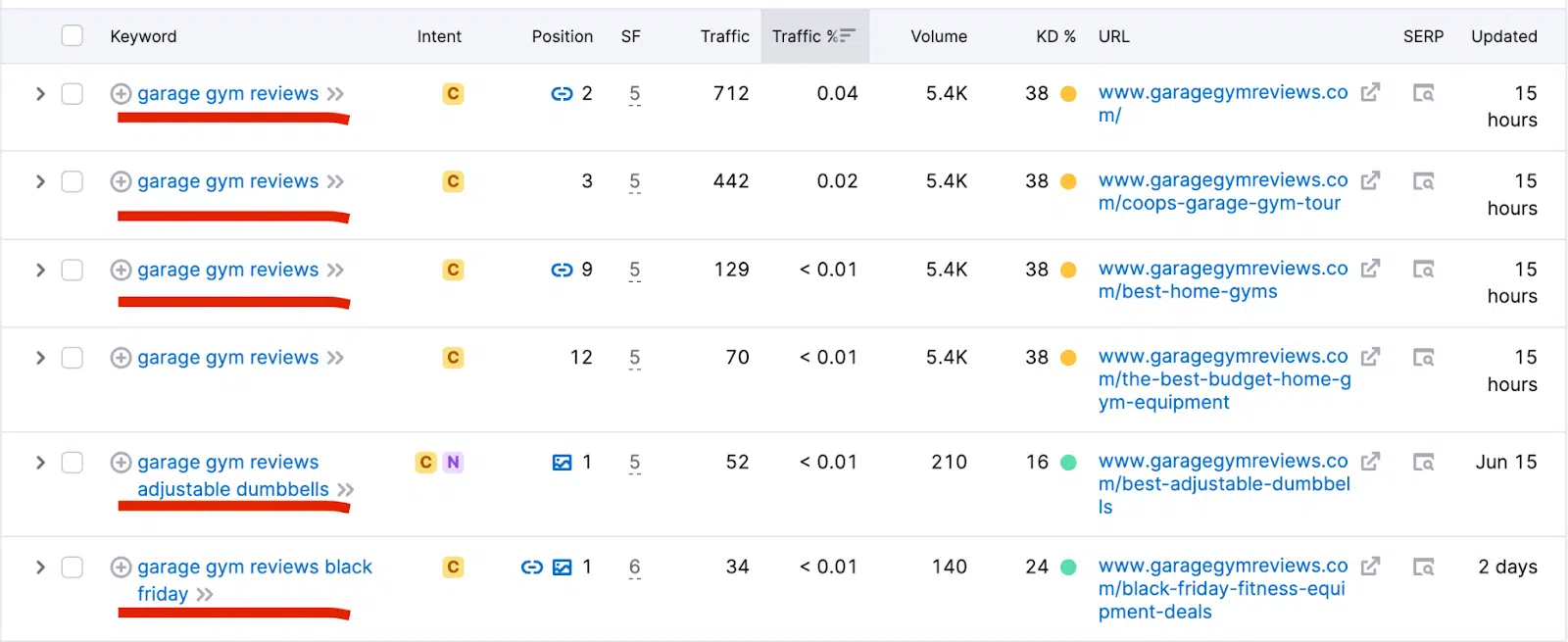Click the double-arrow icon after adjustable dumbbells keyword
This screenshot has height=642, width=1568.
(345, 489)
